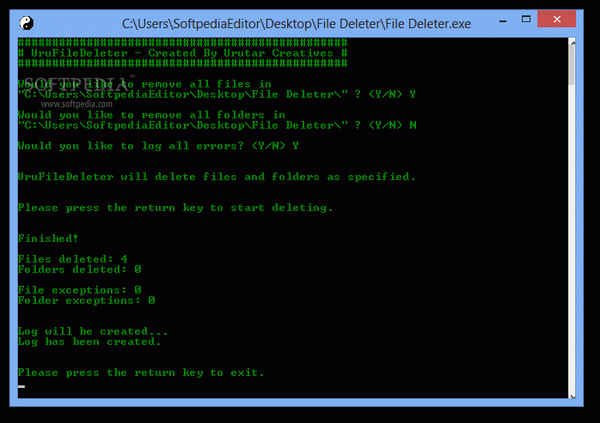The height and width of the screenshot is (423, 600).
Task: Click the 'Folder exceptions: 0' line
Action: (x=86, y=301)
